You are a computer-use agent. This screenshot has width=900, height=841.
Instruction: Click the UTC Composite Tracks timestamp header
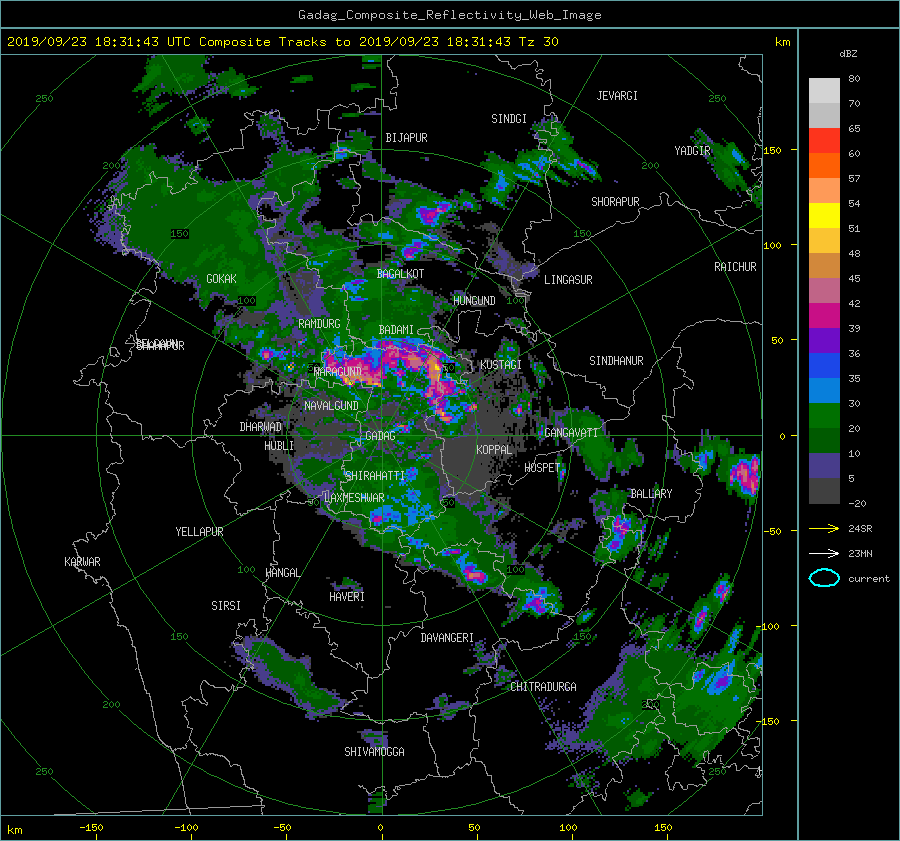(x=282, y=42)
